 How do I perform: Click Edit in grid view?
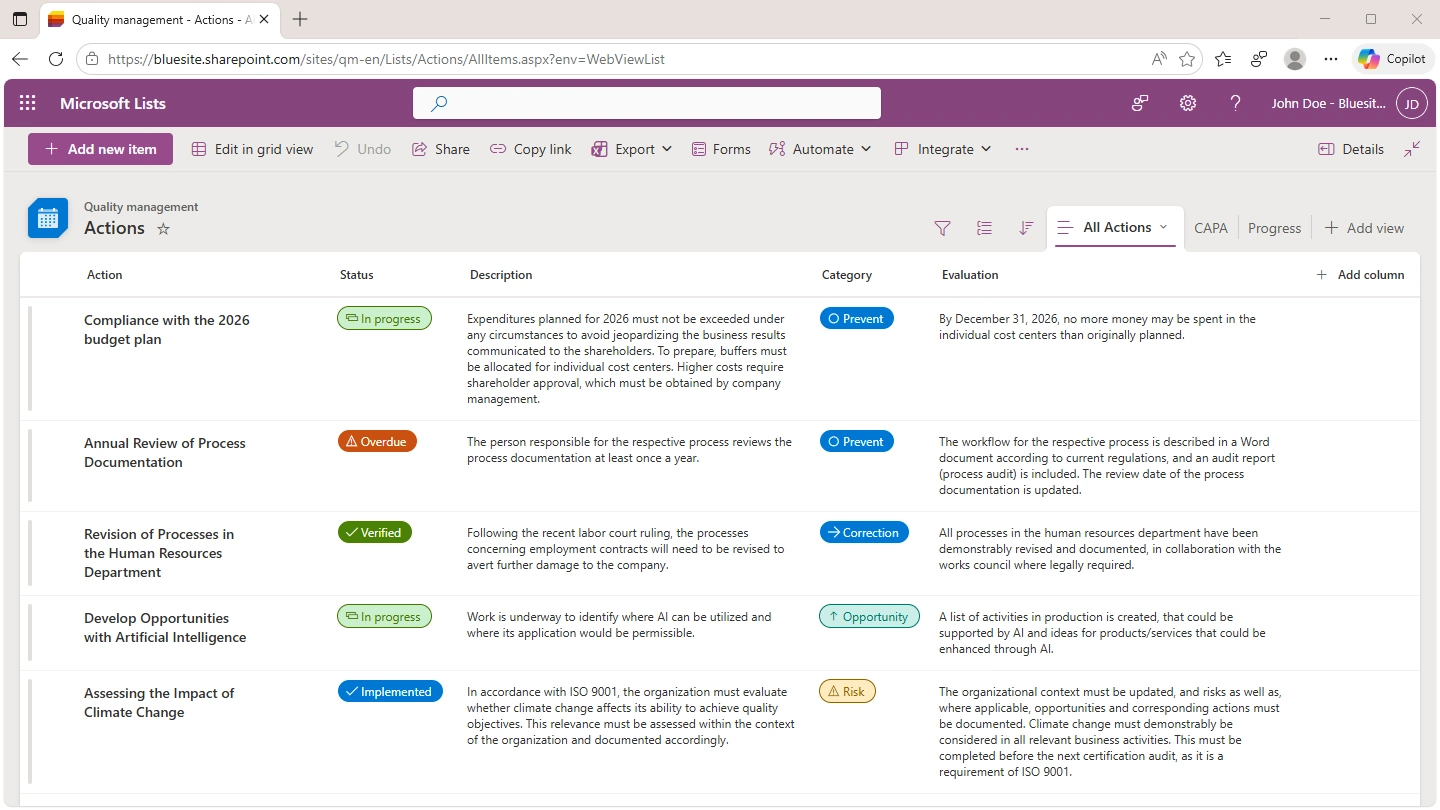252,149
